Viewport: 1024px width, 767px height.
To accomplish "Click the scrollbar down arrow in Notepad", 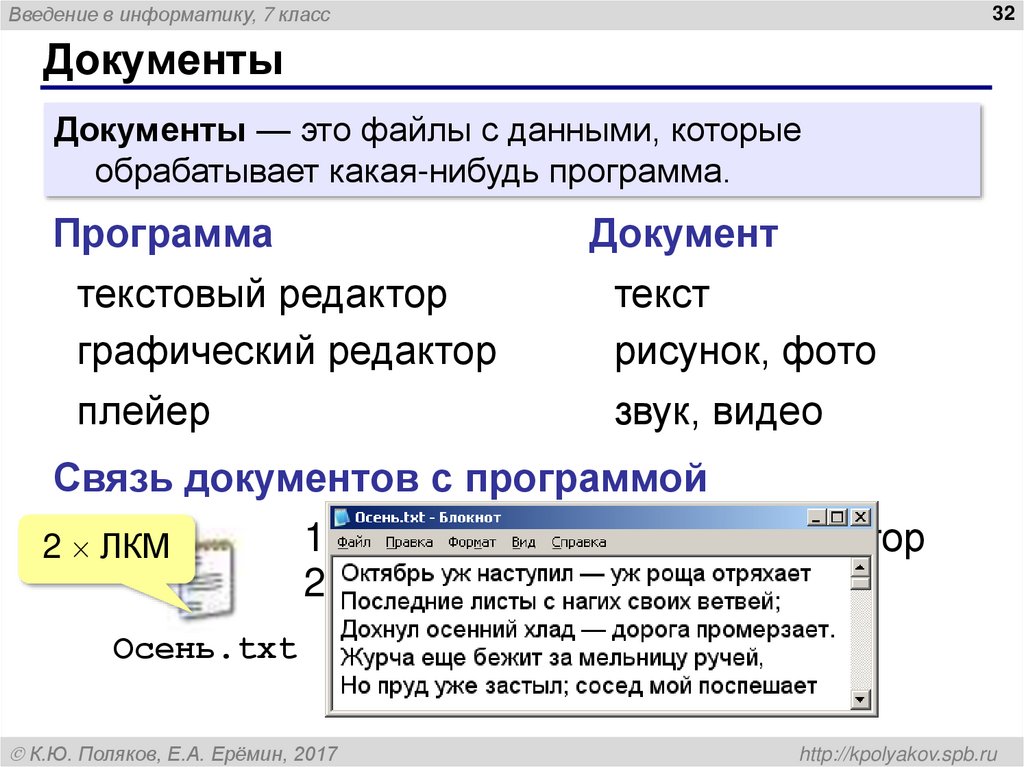I will pyautogui.click(x=861, y=697).
